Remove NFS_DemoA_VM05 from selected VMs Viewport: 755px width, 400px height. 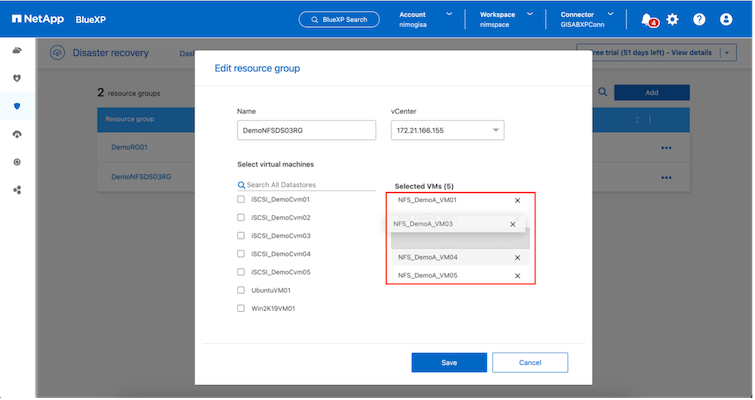click(517, 275)
